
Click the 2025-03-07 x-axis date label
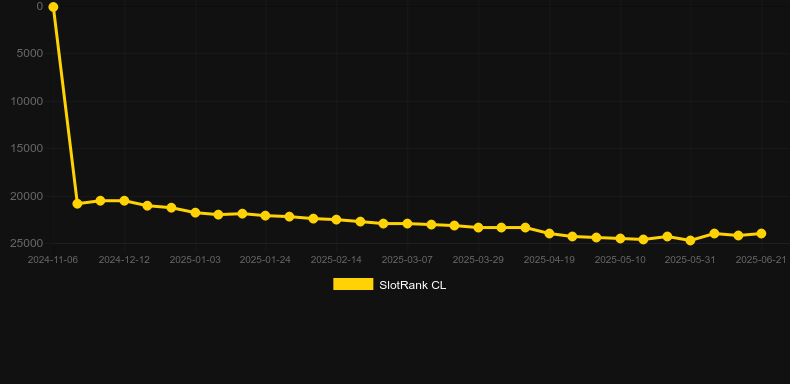(x=407, y=260)
